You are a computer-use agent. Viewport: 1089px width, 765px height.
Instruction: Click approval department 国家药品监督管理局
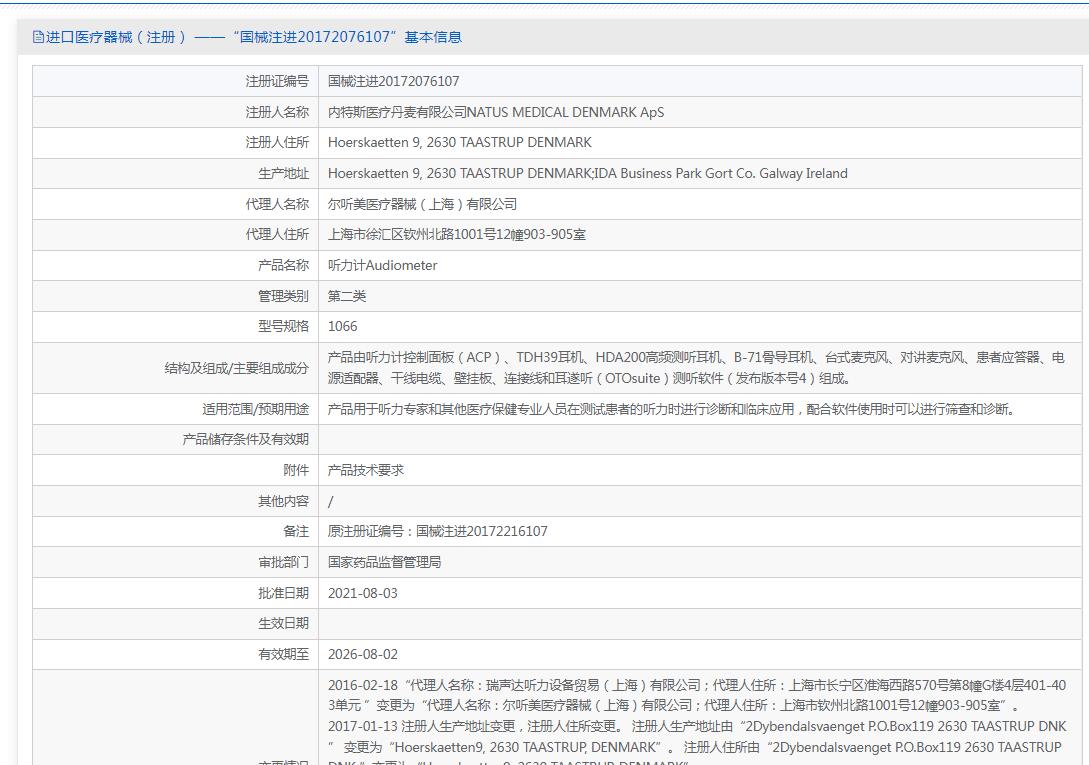[384, 562]
